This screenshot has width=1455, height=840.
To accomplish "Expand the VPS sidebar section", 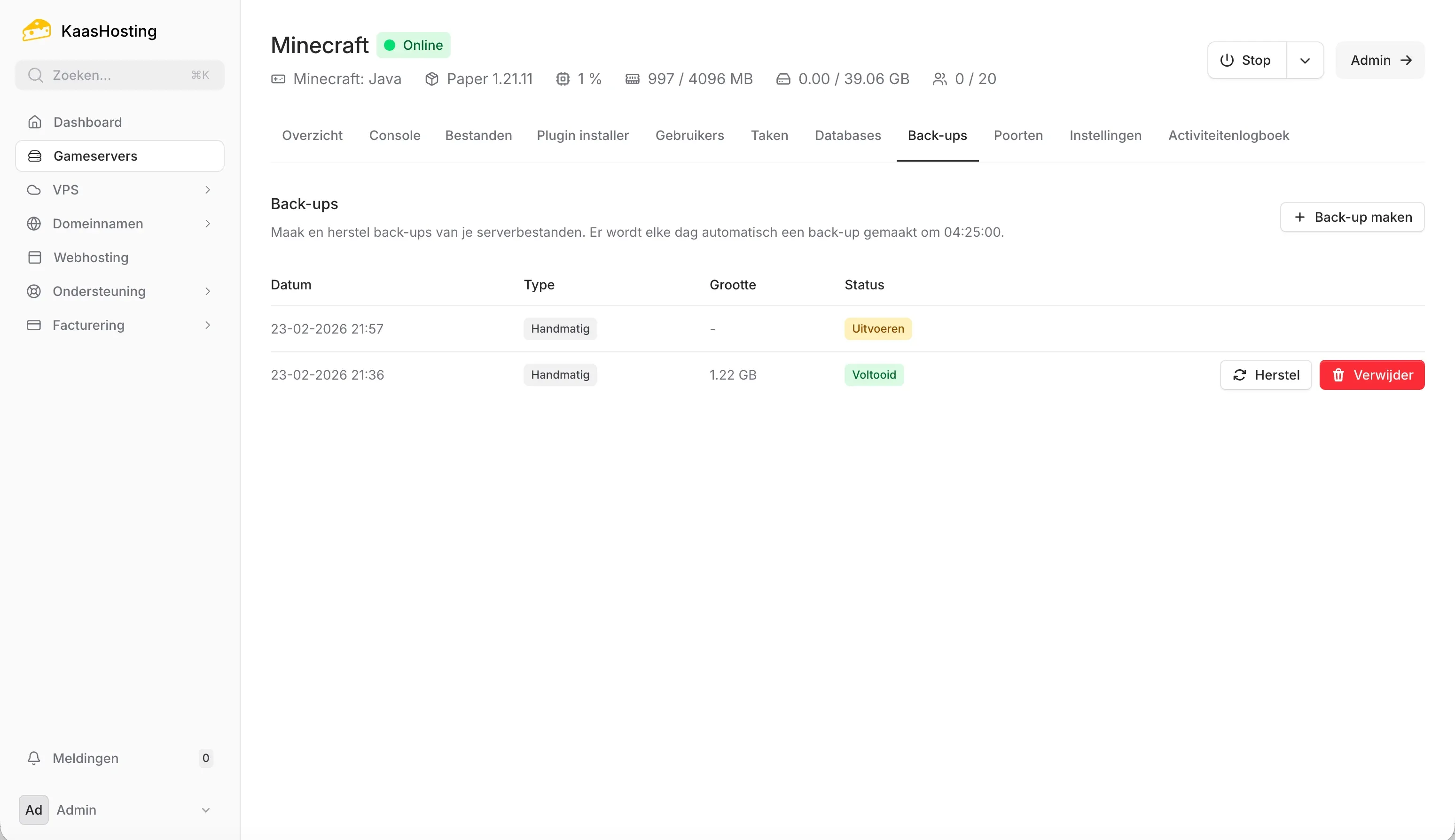I will click(x=208, y=189).
